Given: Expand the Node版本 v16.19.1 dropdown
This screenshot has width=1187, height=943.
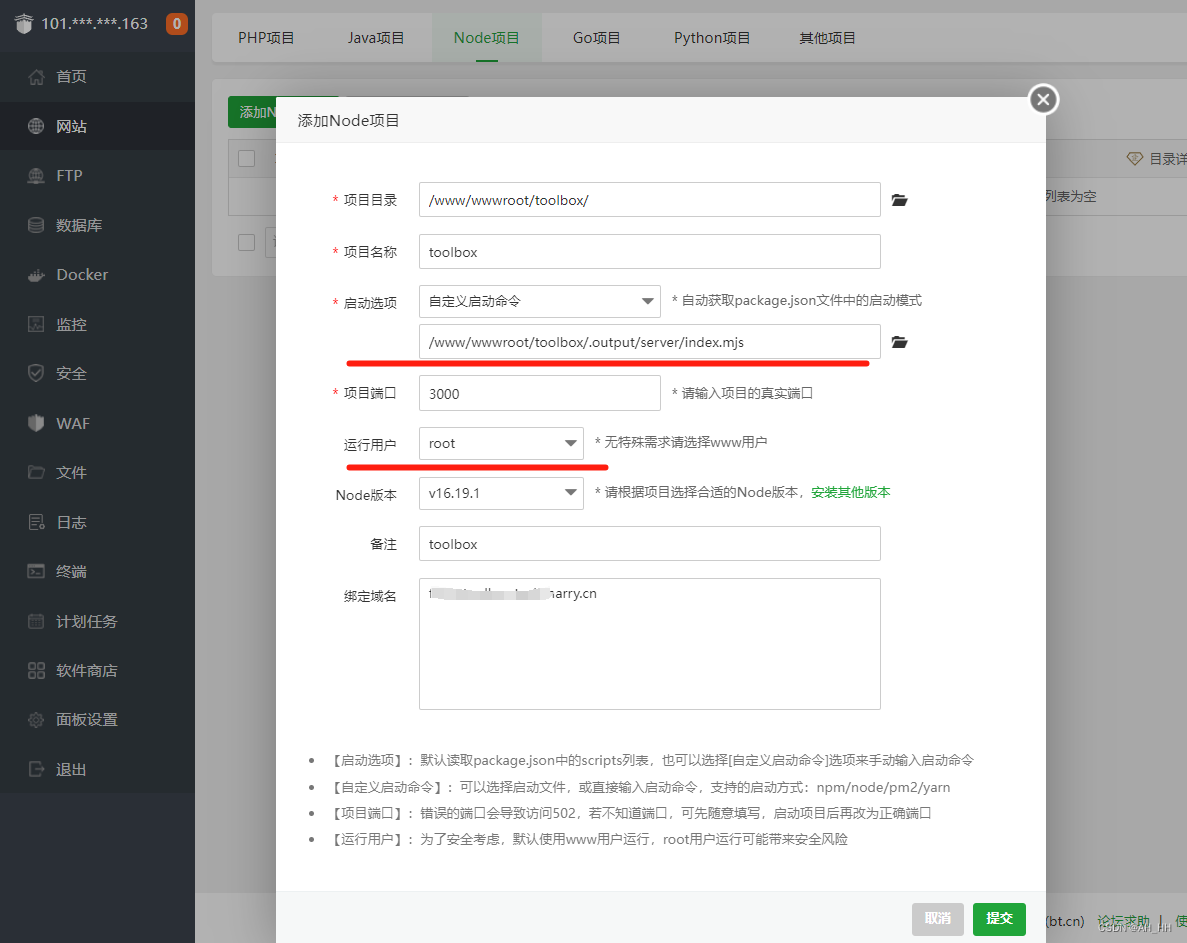Looking at the screenshot, I should (x=501, y=493).
